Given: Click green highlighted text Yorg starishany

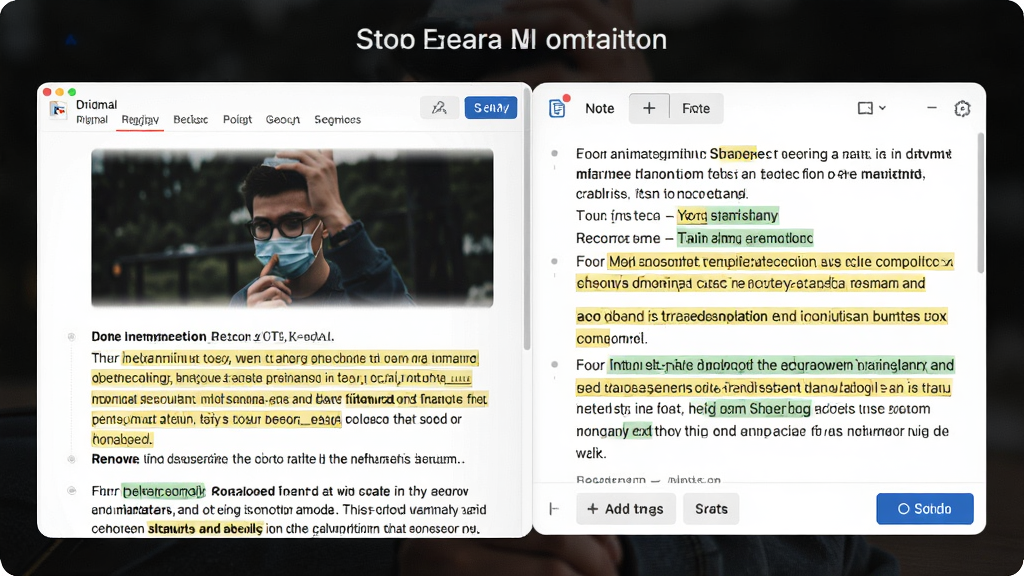Looking at the screenshot, I should 728,216.
